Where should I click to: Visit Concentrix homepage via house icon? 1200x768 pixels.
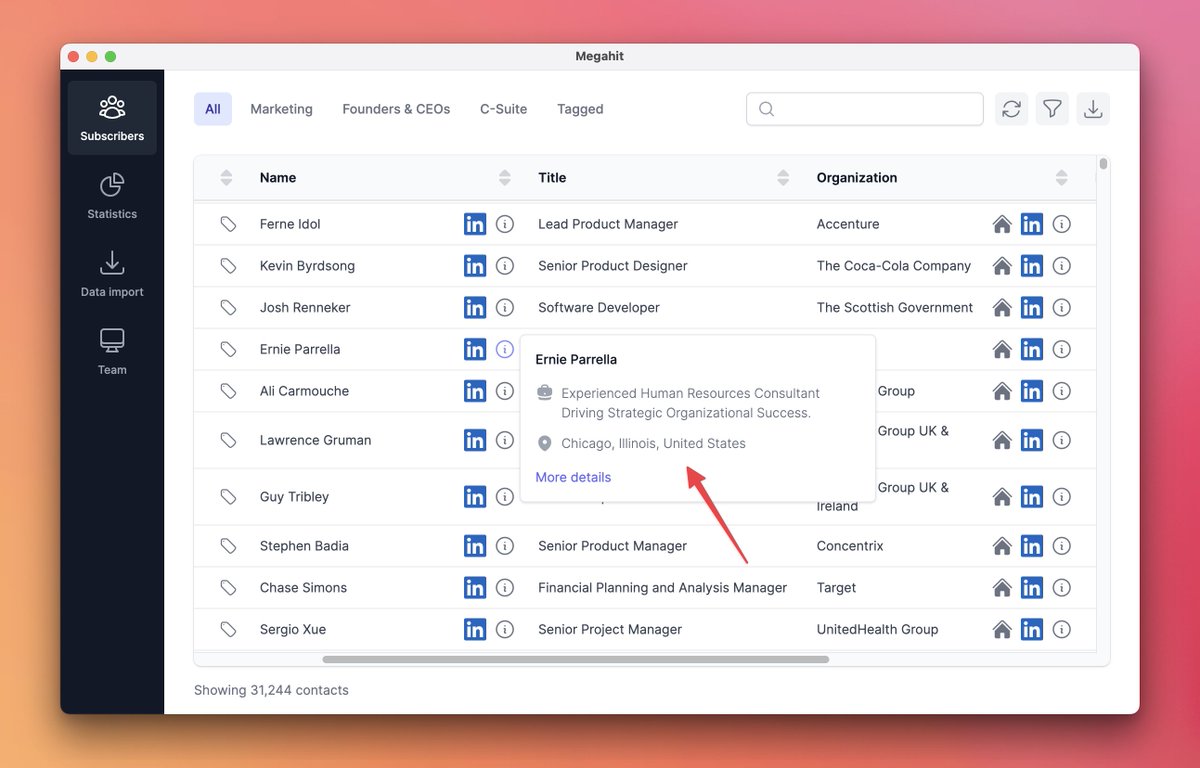tap(1002, 546)
